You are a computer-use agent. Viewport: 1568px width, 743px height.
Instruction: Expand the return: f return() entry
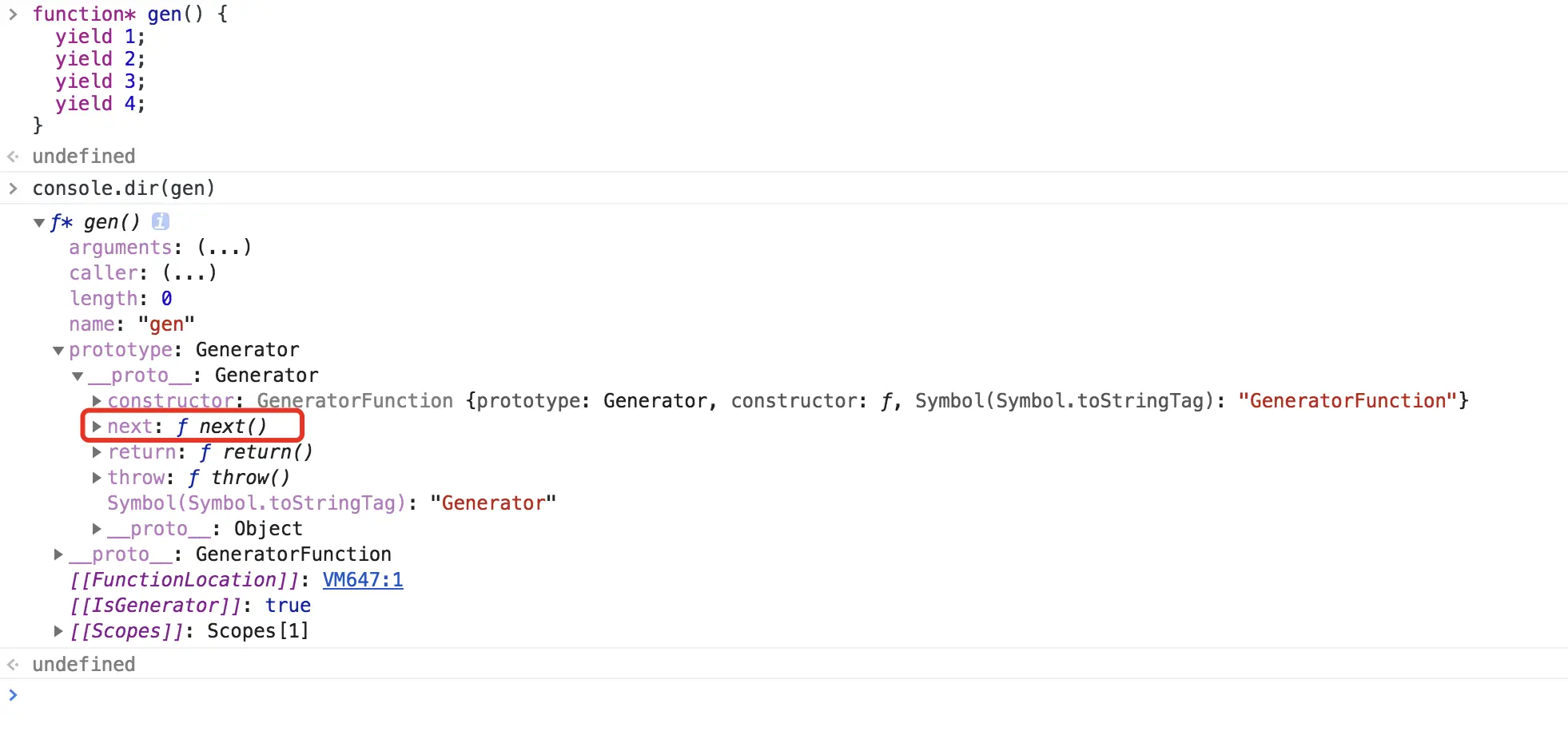[97, 452]
